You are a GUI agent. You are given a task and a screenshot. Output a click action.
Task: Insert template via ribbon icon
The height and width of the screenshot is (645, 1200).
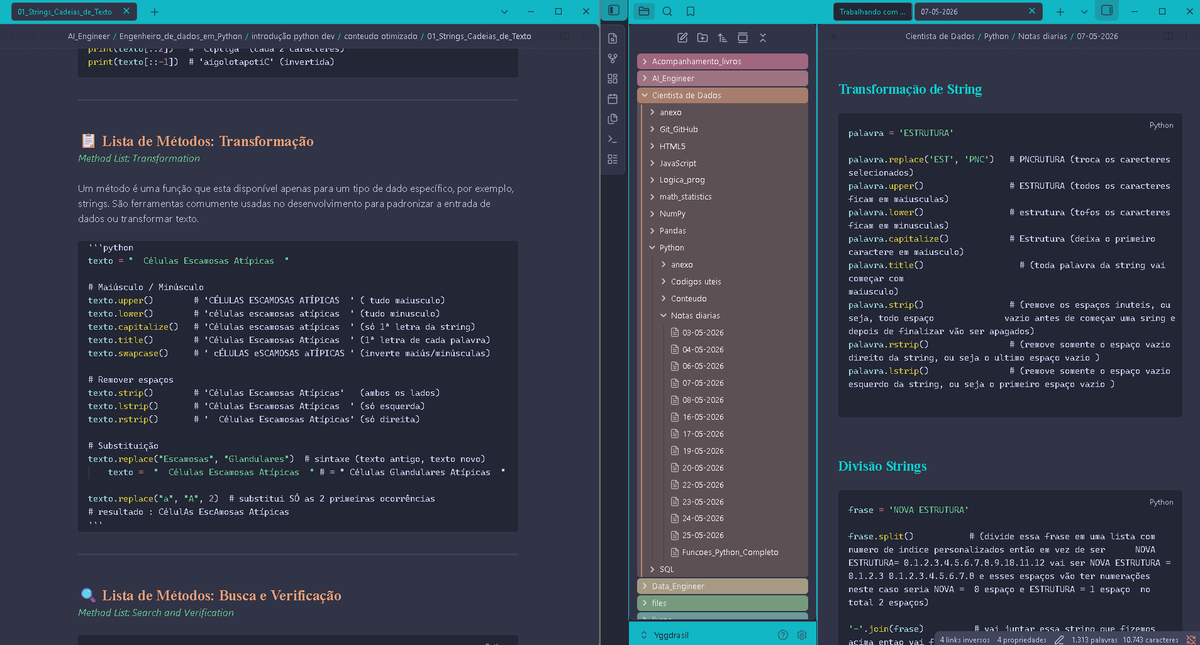[x=612, y=118]
